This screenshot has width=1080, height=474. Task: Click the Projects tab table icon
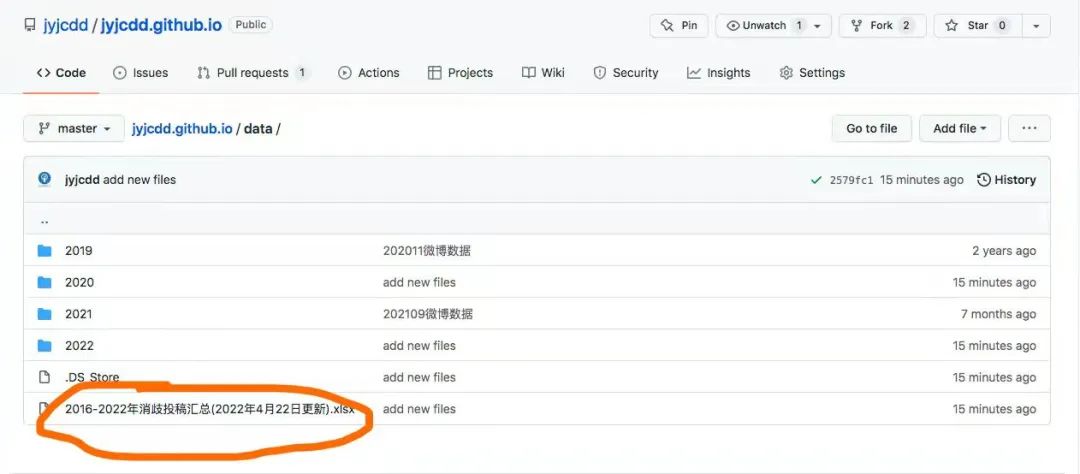[x=434, y=72]
